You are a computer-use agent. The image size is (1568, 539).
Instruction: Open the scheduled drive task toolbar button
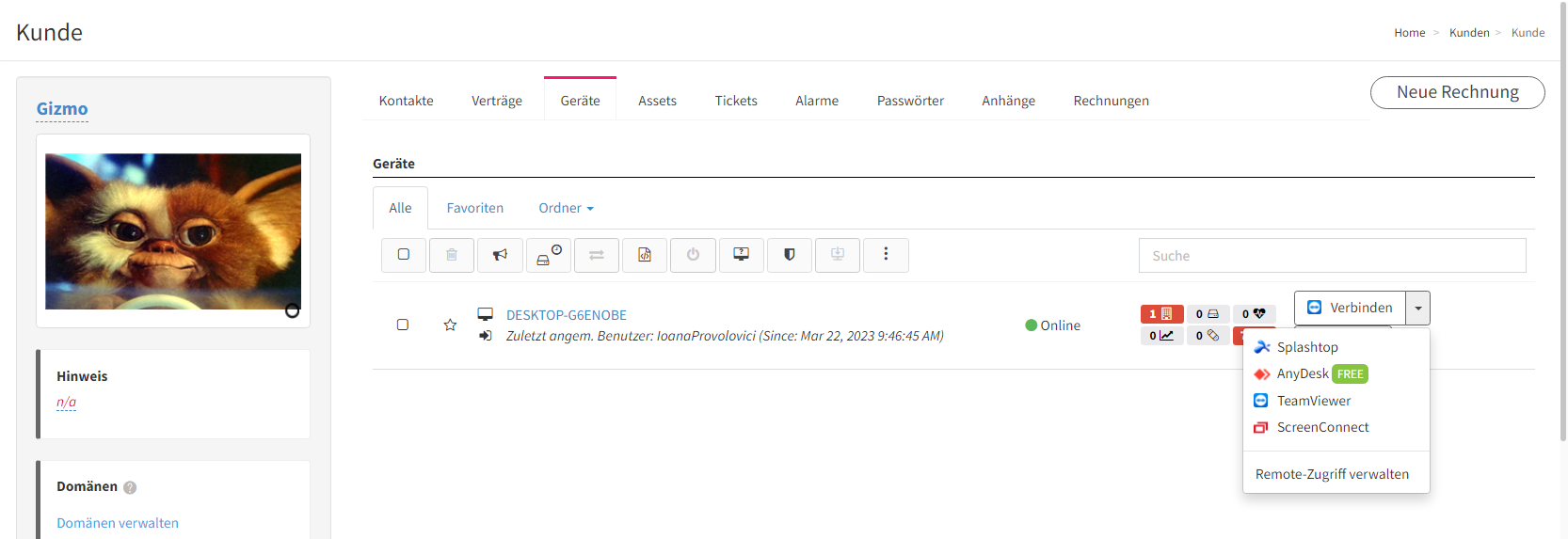pyautogui.click(x=549, y=255)
